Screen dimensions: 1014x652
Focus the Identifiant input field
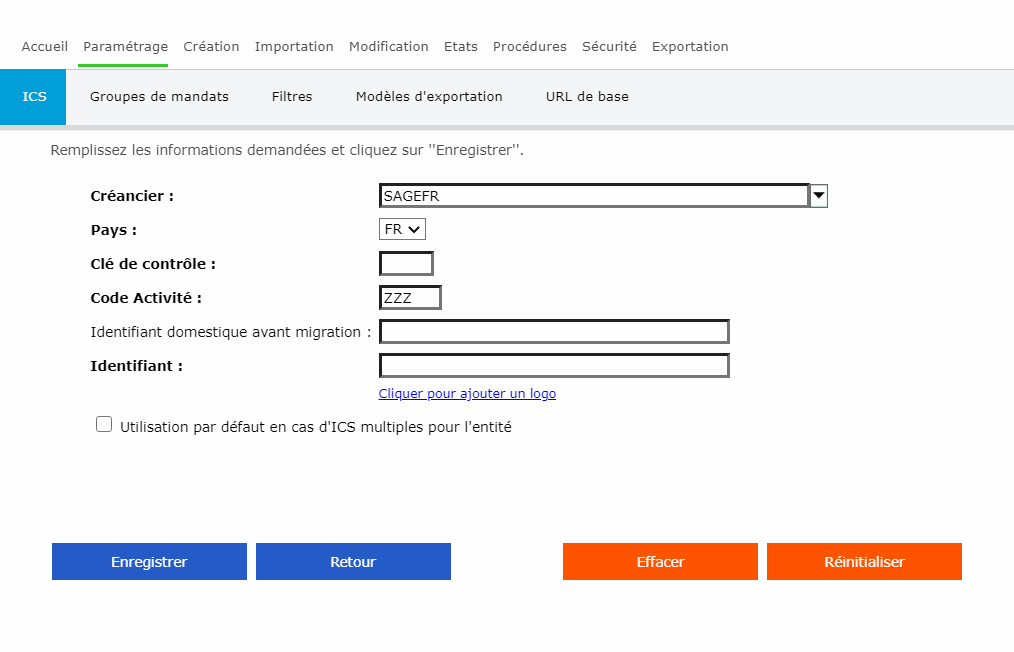click(x=554, y=366)
